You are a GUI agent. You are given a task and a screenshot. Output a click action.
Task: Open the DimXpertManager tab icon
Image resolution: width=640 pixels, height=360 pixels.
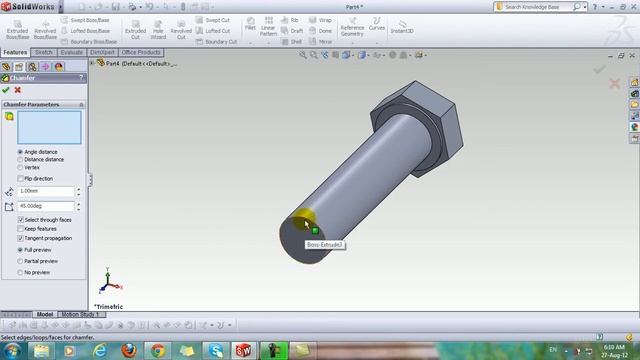tap(45, 67)
